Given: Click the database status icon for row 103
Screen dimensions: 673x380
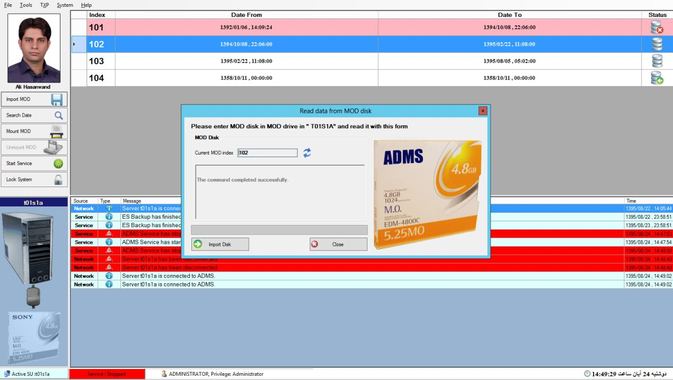Looking at the screenshot, I should 657,61.
